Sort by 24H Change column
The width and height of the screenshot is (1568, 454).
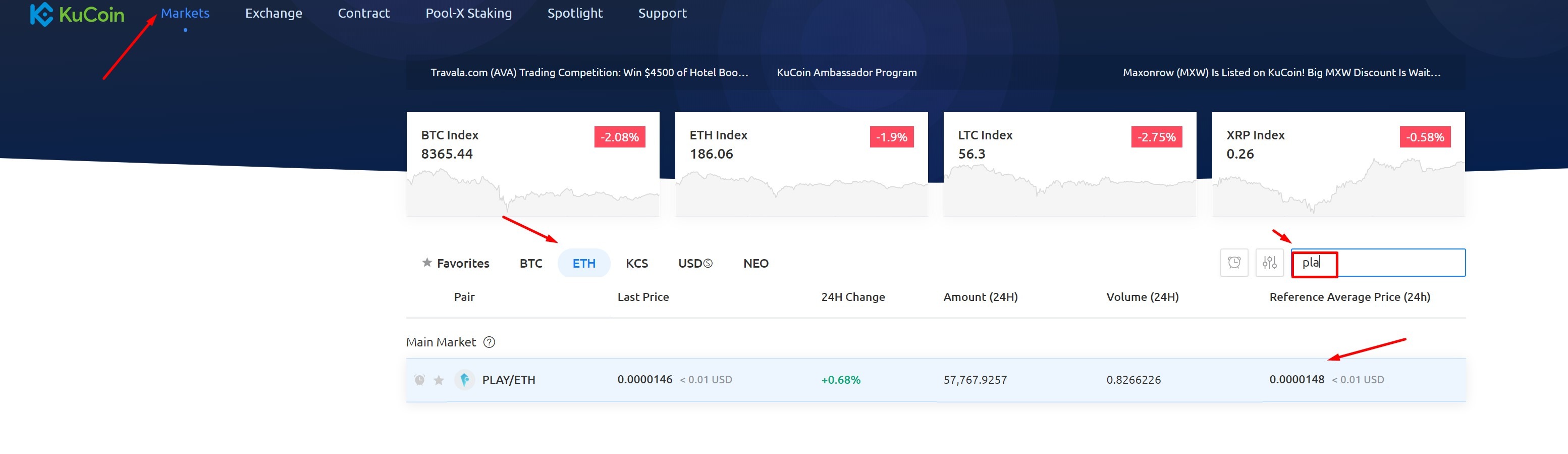(853, 297)
